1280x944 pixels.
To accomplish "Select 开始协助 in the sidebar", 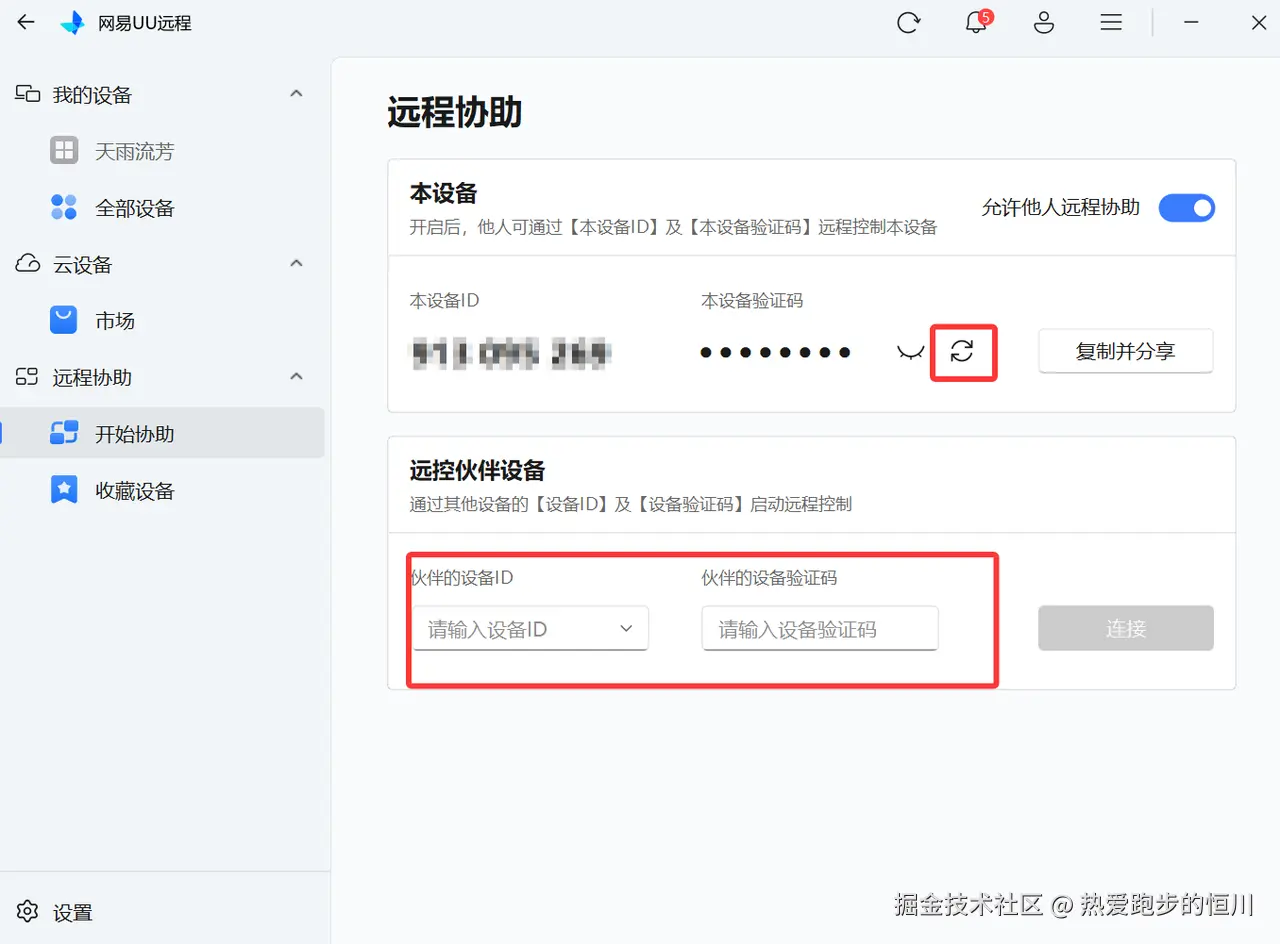I will point(133,433).
